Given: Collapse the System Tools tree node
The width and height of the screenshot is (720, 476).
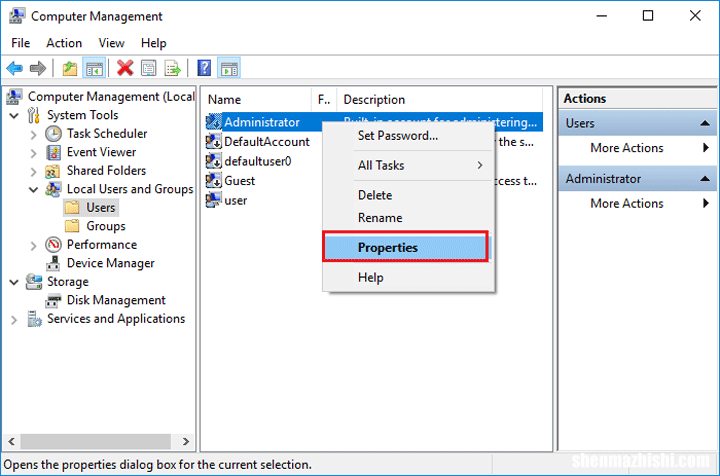Looking at the screenshot, I should coord(15,115).
